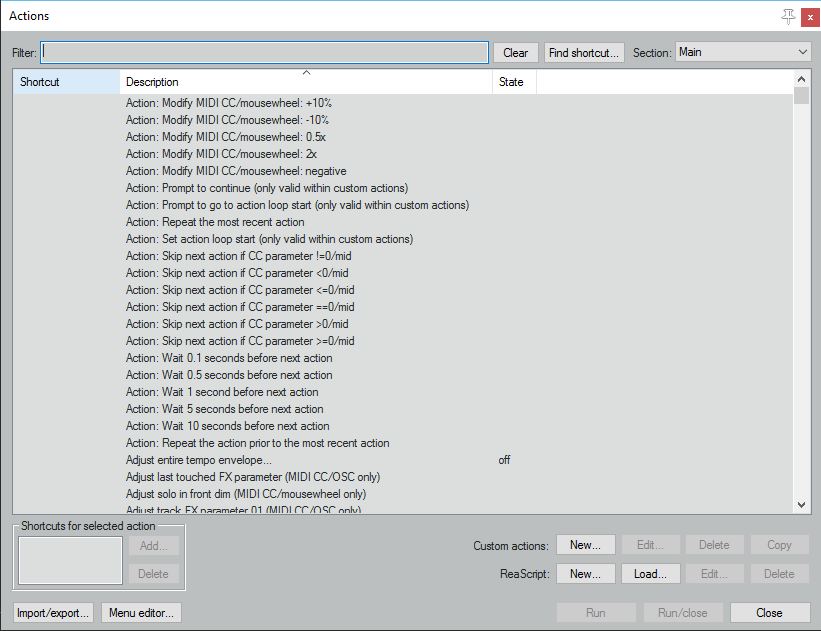Open the Import/export menu
Screen dimensions: 821x631
pyautogui.click(x=51, y=611)
